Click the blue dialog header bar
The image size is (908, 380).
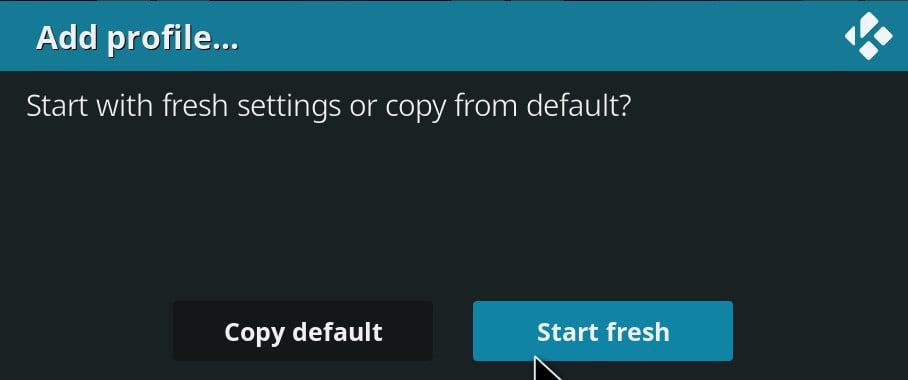(454, 36)
